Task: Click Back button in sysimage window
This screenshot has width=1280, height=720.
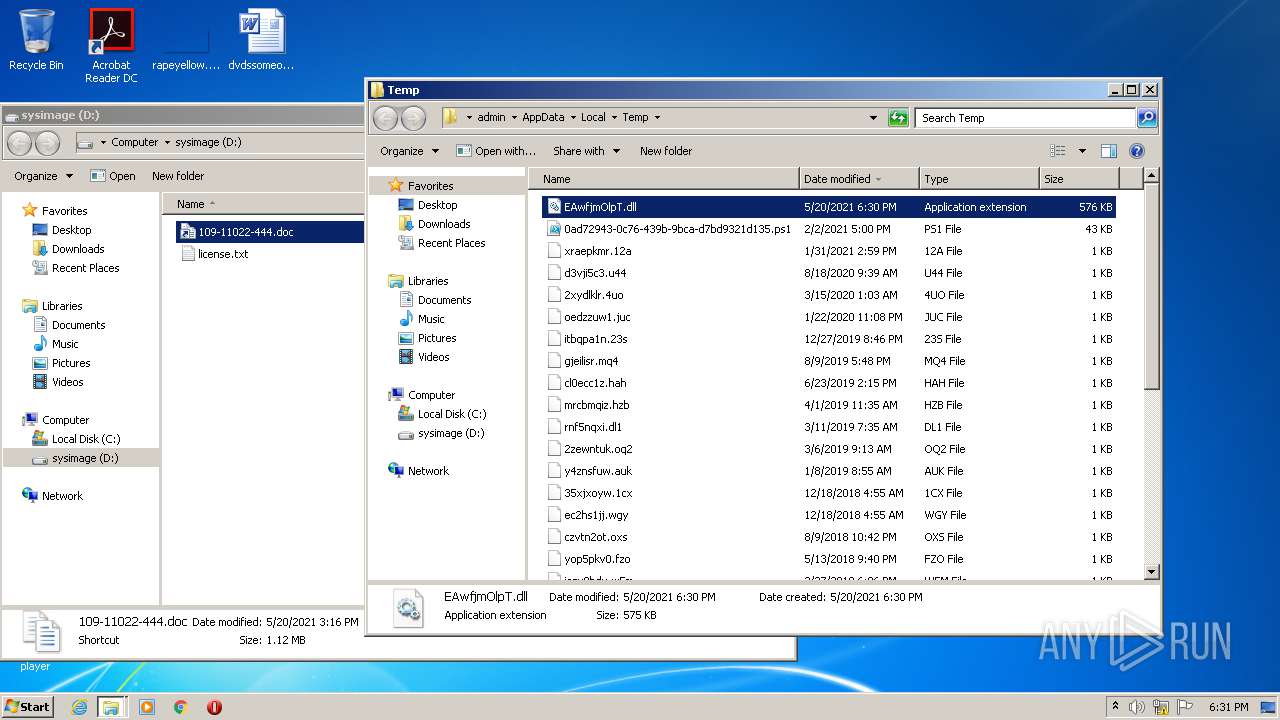Action: click(19, 143)
